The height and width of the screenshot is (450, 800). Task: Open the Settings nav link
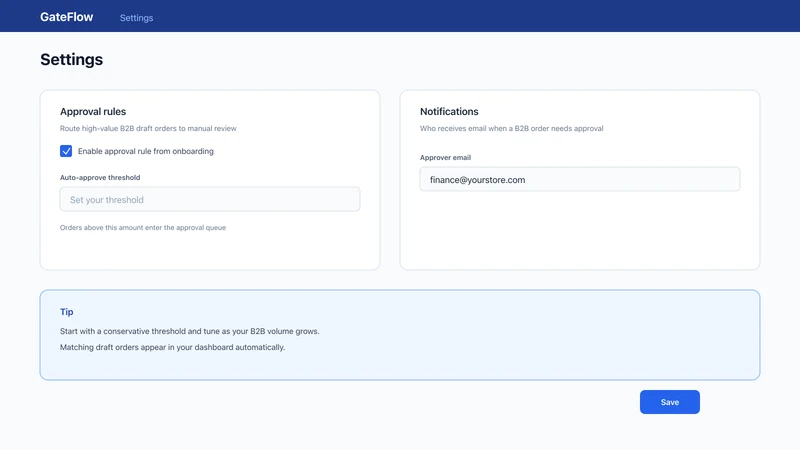pyautogui.click(x=136, y=18)
